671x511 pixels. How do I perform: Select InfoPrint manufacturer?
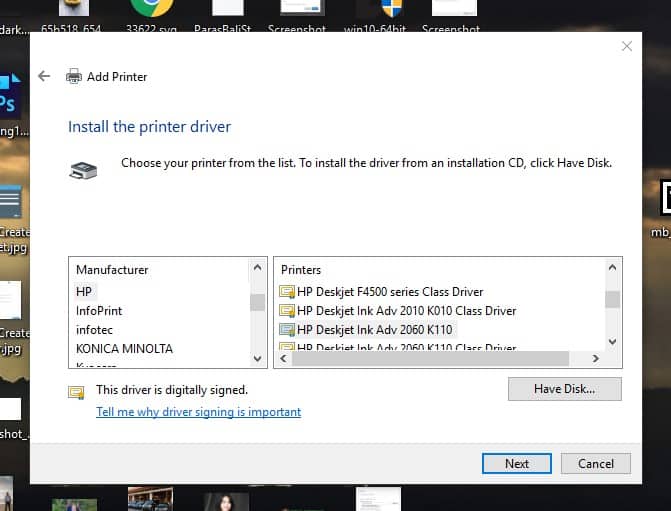click(x=99, y=311)
